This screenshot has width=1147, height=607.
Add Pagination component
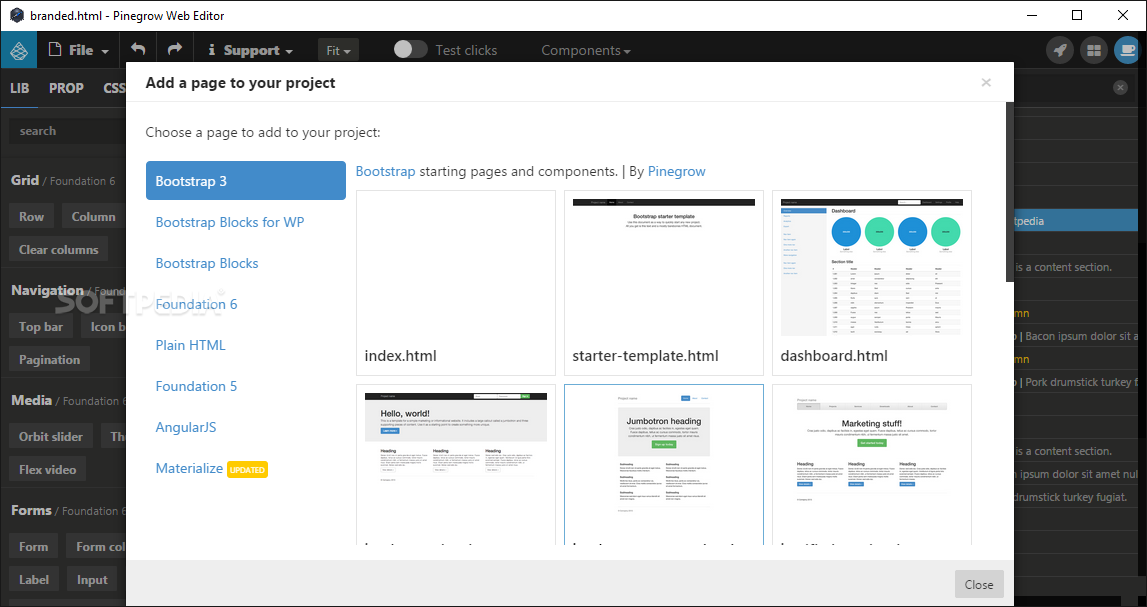click(50, 360)
